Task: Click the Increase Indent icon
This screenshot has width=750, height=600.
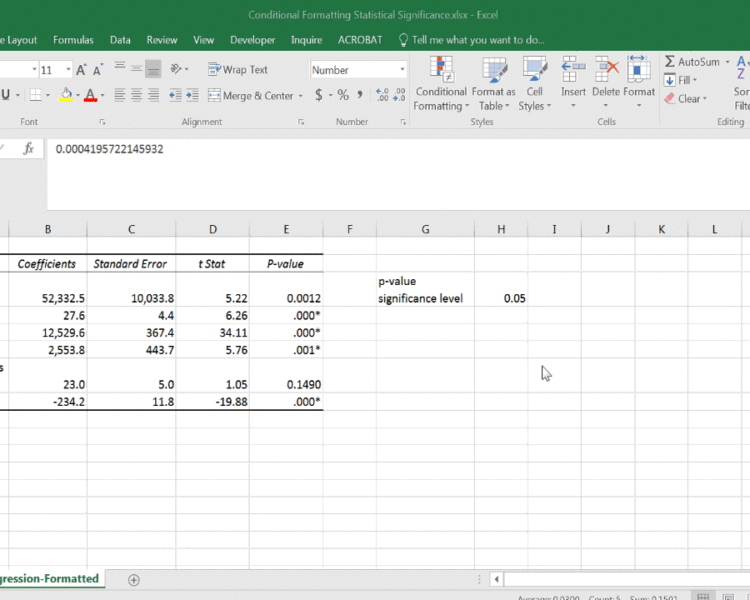Action: tap(192, 96)
